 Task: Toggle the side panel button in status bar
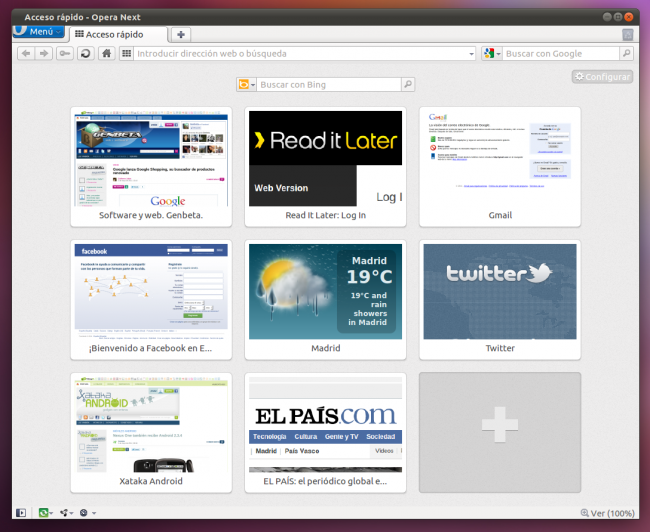pyautogui.click(x=21, y=513)
